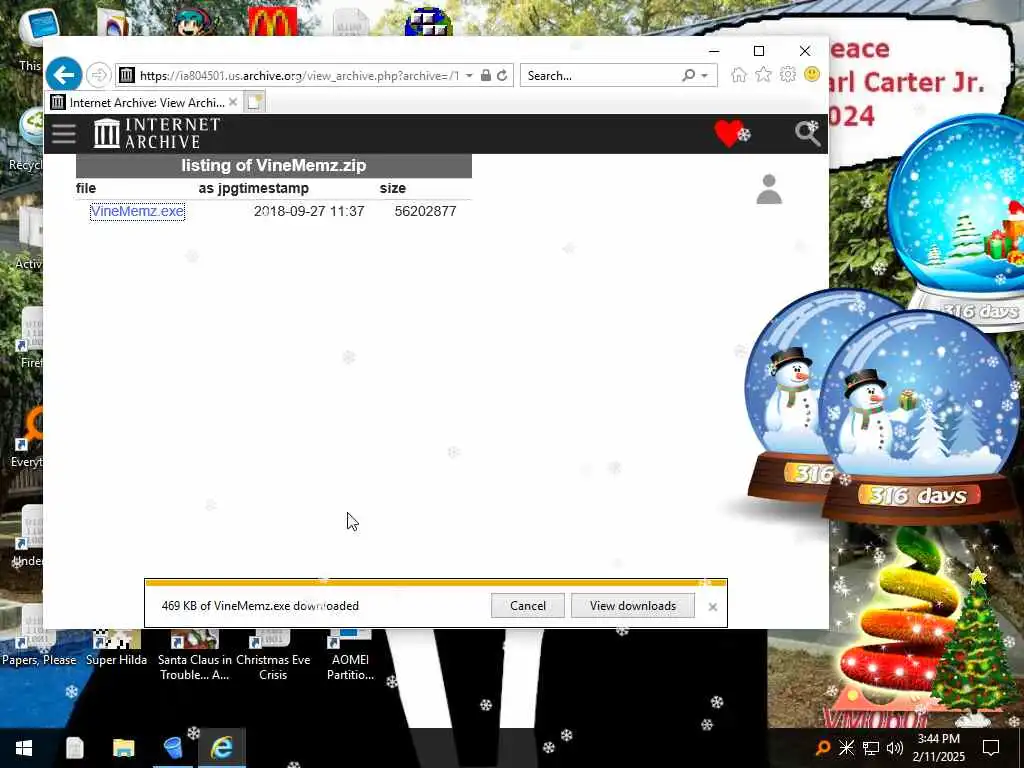Select Santa Claus in Trouble desktop shortcut
Screen dimensions: 1024x768
(195, 656)
